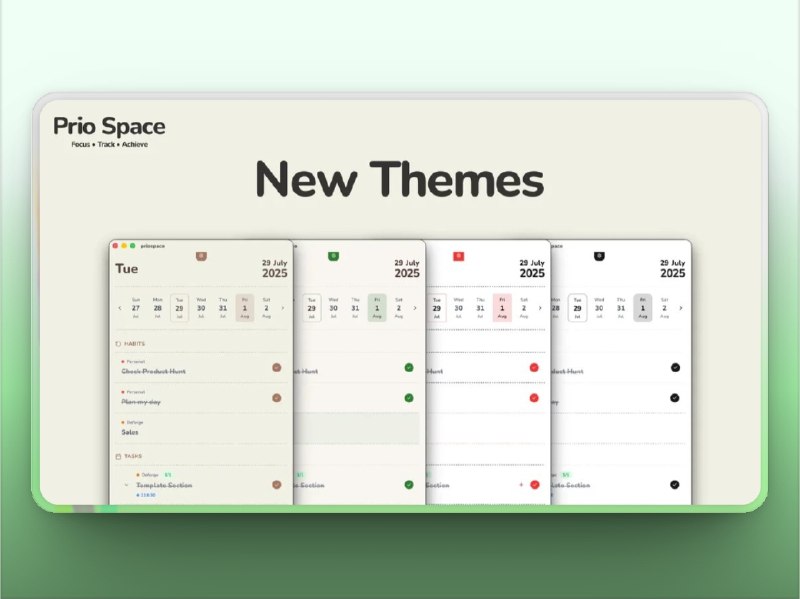Select Sun 27 in the week strip
This screenshot has height=599, width=800.
[x=135, y=308]
